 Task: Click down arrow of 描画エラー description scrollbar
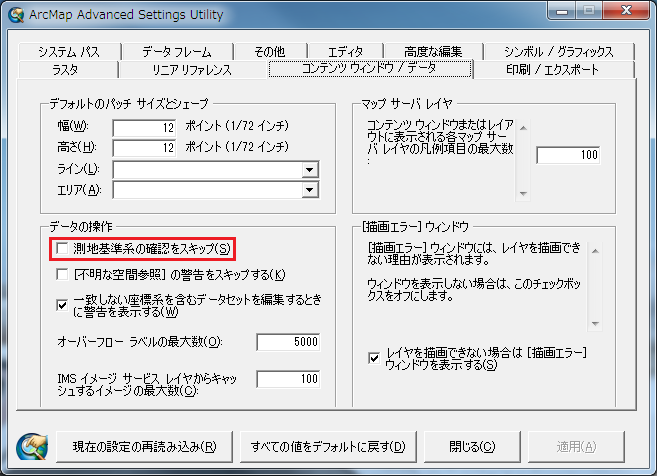(595, 323)
